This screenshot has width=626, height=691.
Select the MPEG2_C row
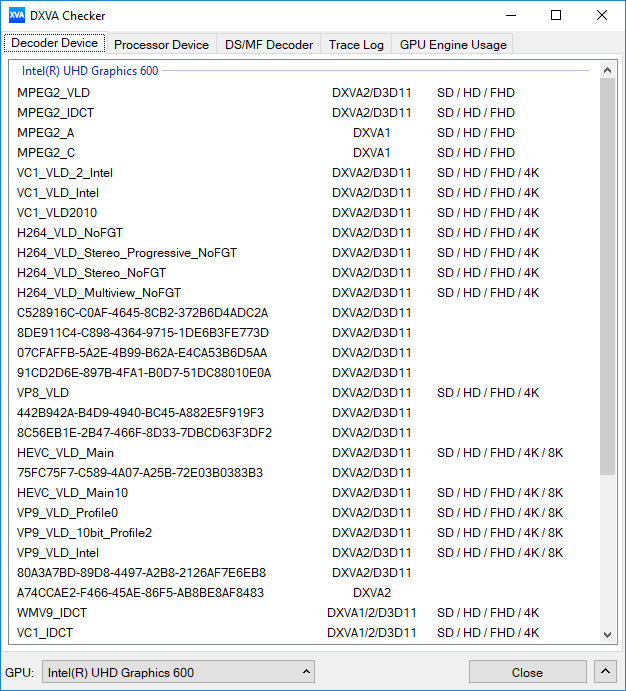pos(304,152)
